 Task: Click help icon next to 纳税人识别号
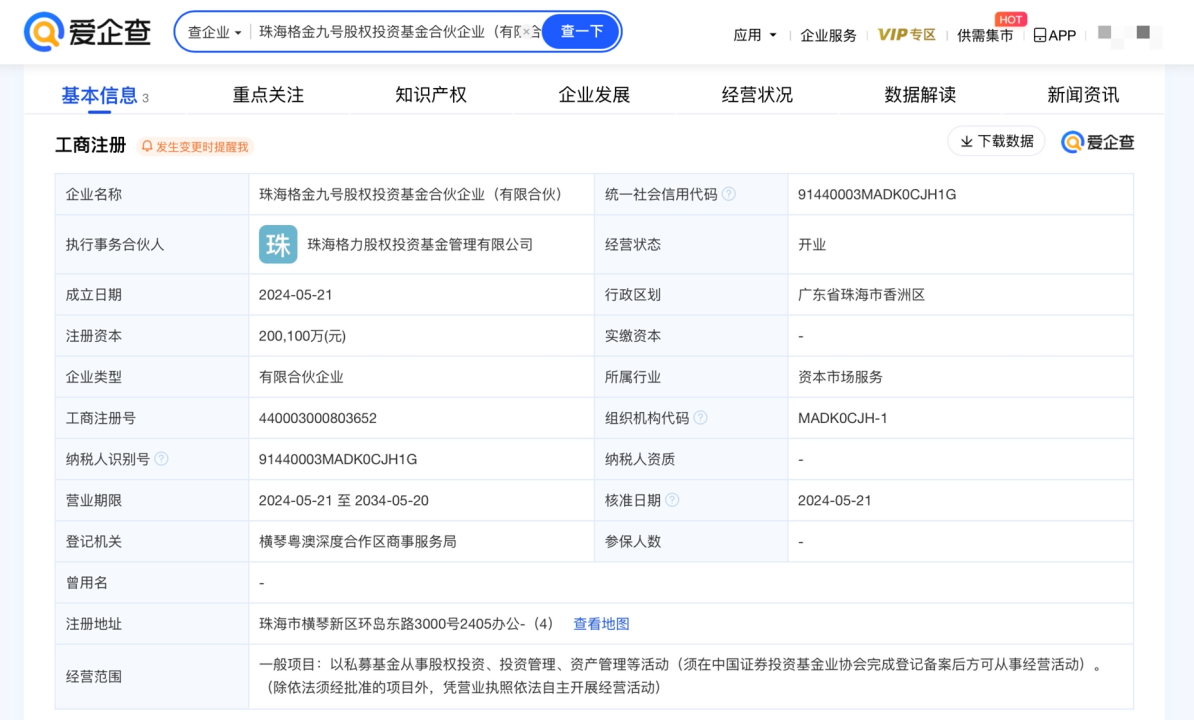(161, 459)
